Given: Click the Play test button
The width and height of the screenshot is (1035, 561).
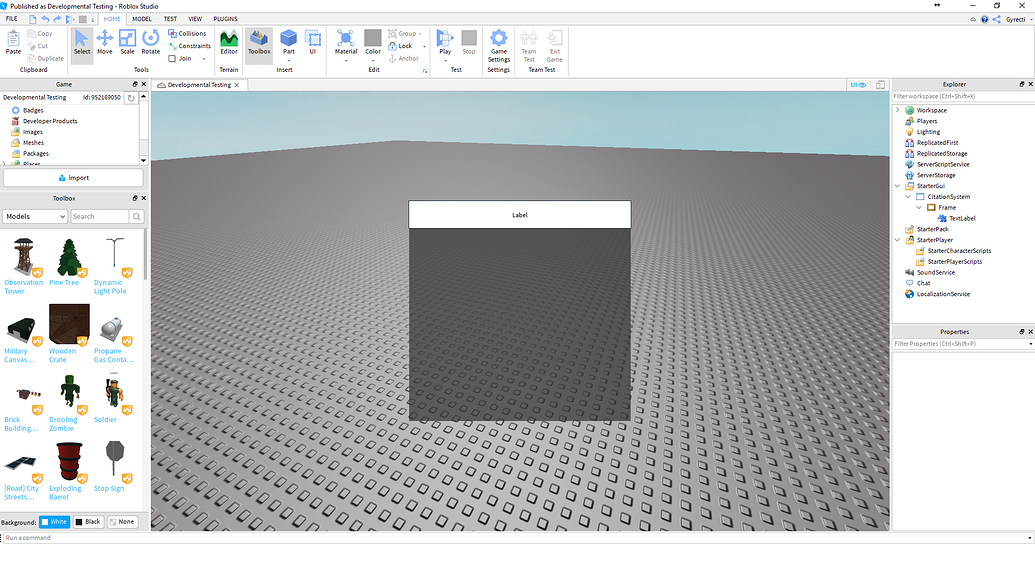Looking at the screenshot, I should (445, 42).
